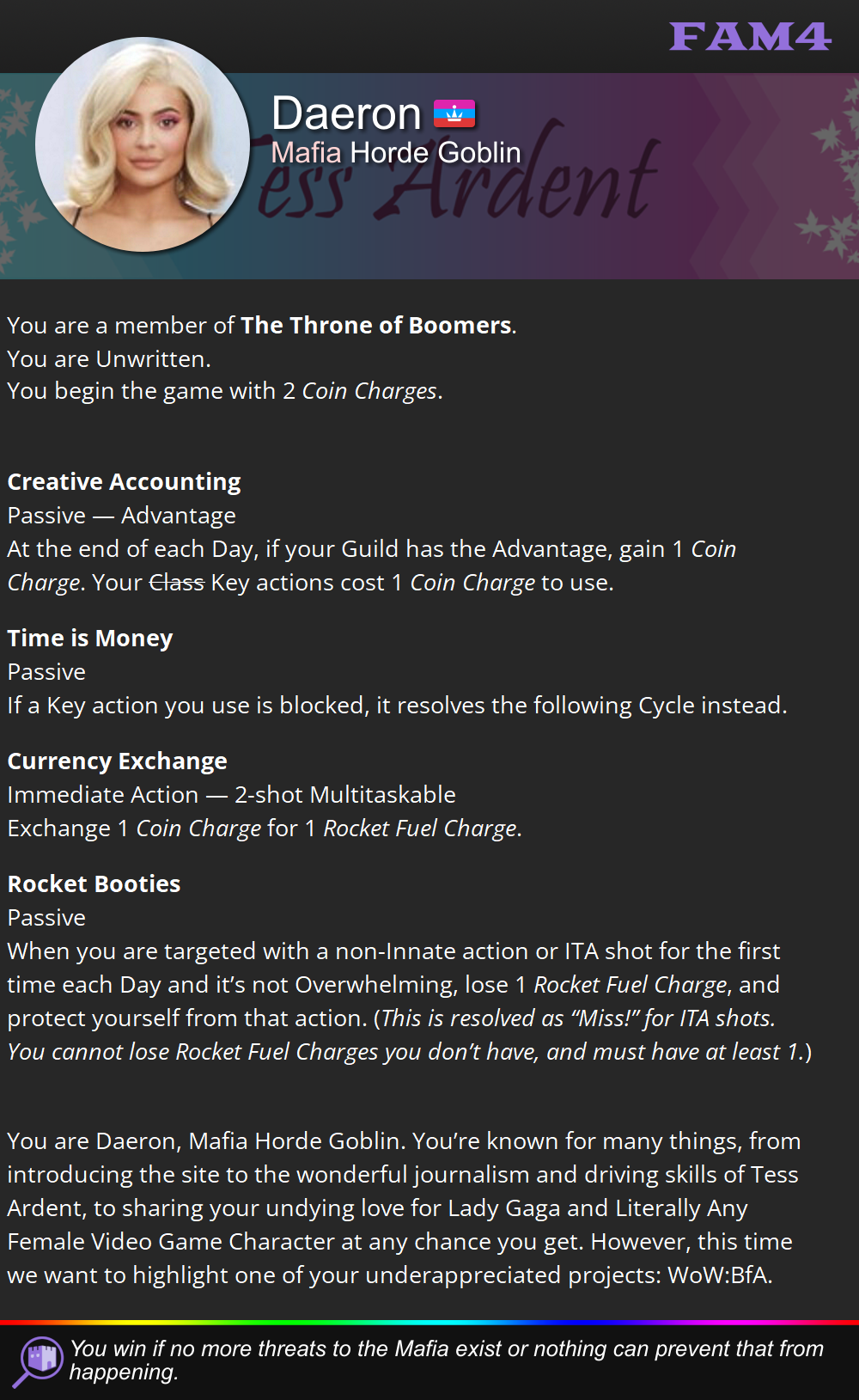The height and width of the screenshot is (1400, 859).
Task: Click the Rocket Fuel Charge text in Currency Exchange
Action: coord(420,828)
